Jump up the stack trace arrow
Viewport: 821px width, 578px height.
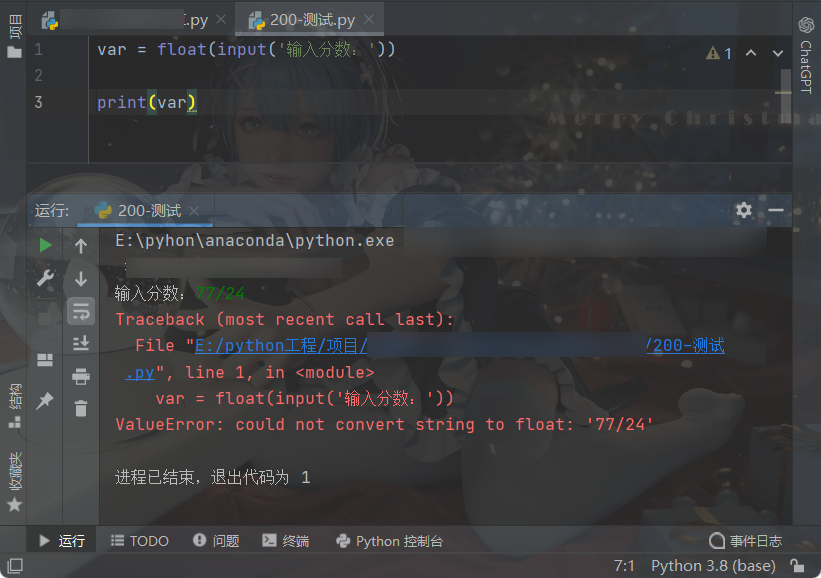coord(81,246)
